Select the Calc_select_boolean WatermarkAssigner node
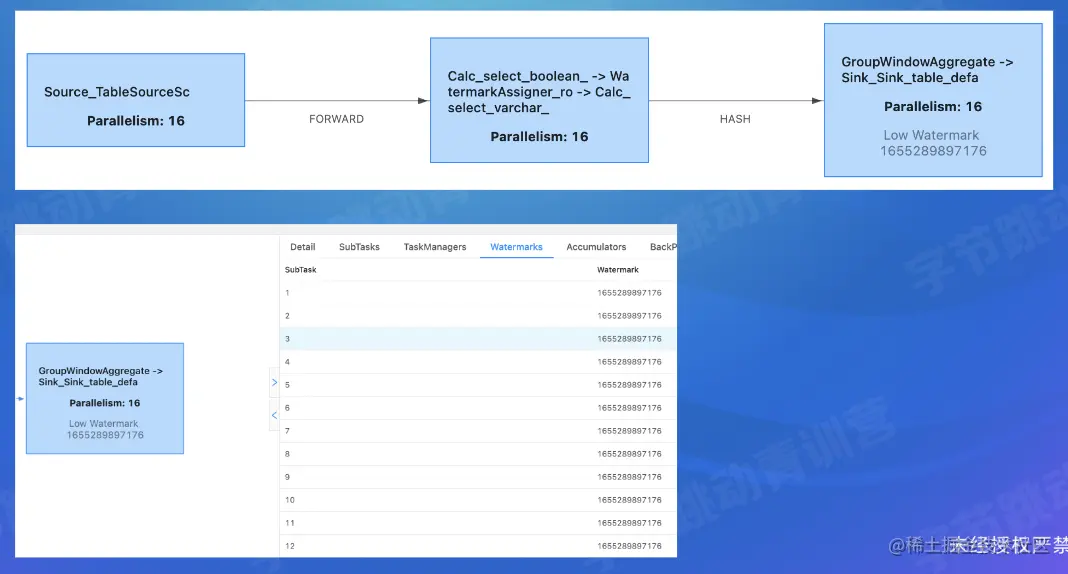The width and height of the screenshot is (1068, 574). click(x=539, y=100)
